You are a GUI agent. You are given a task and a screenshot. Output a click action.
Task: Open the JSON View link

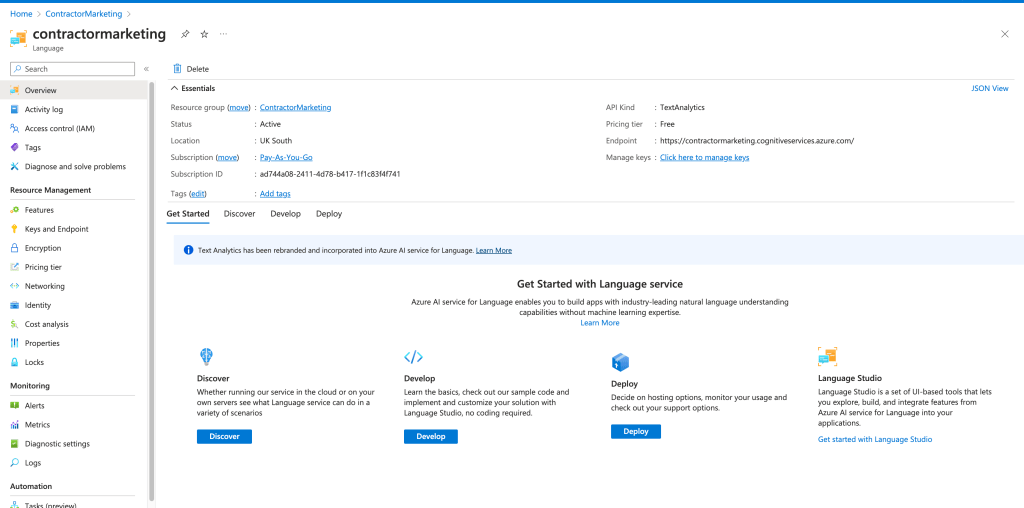[x=989, y=88]
